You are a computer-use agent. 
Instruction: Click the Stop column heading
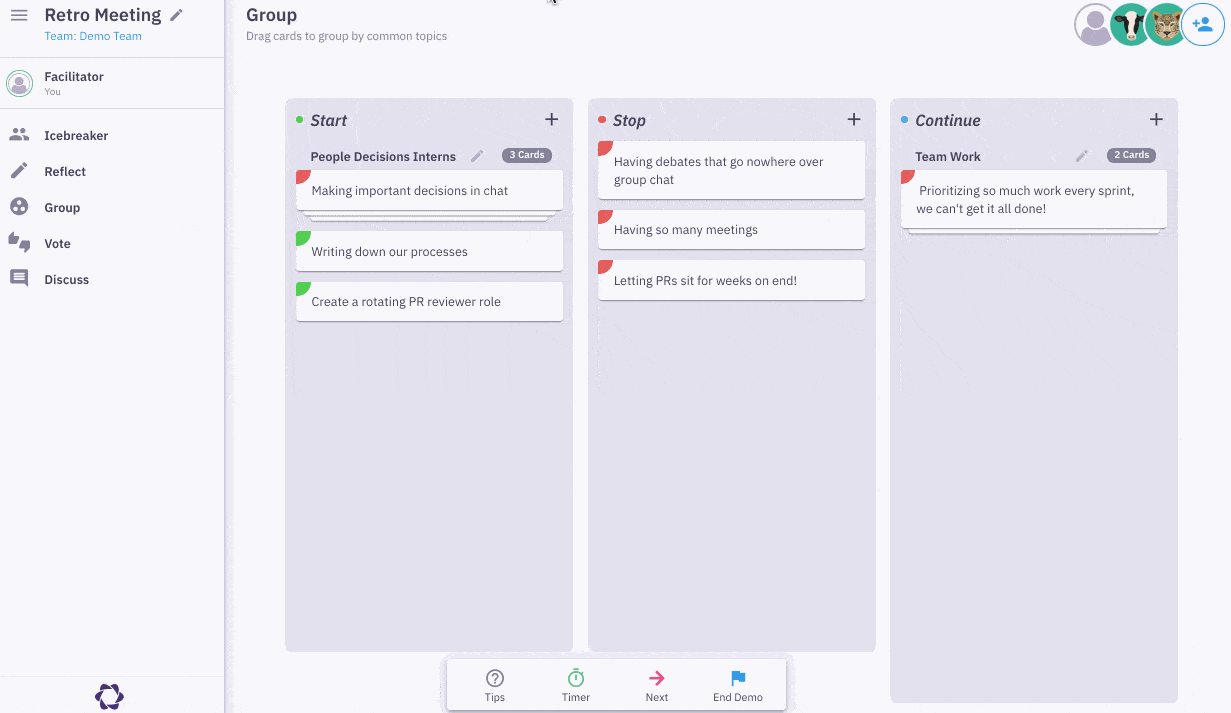point(629,120)
